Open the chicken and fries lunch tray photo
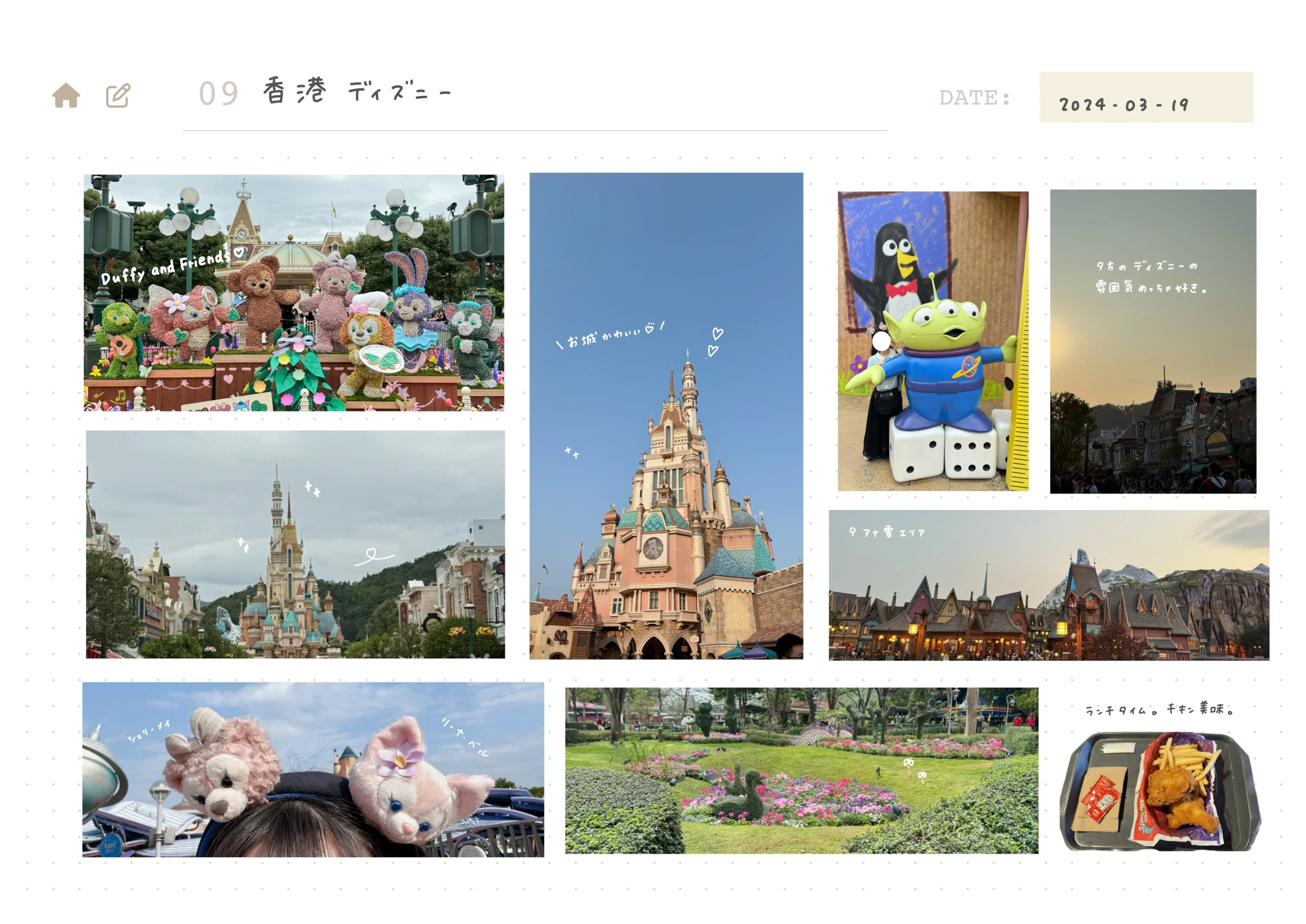Viewport: 1306px width, 924px height. click(x=1160, y=791)
